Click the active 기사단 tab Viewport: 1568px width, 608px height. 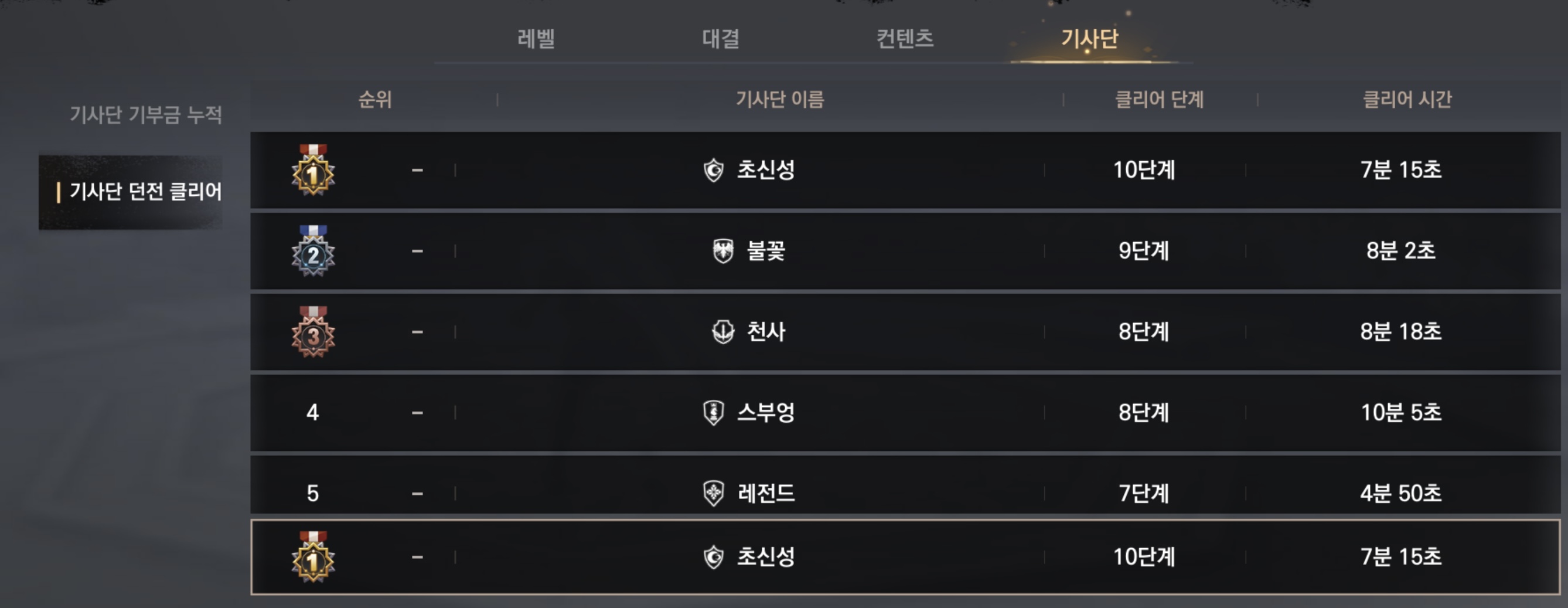click(x=1089, y=39)
